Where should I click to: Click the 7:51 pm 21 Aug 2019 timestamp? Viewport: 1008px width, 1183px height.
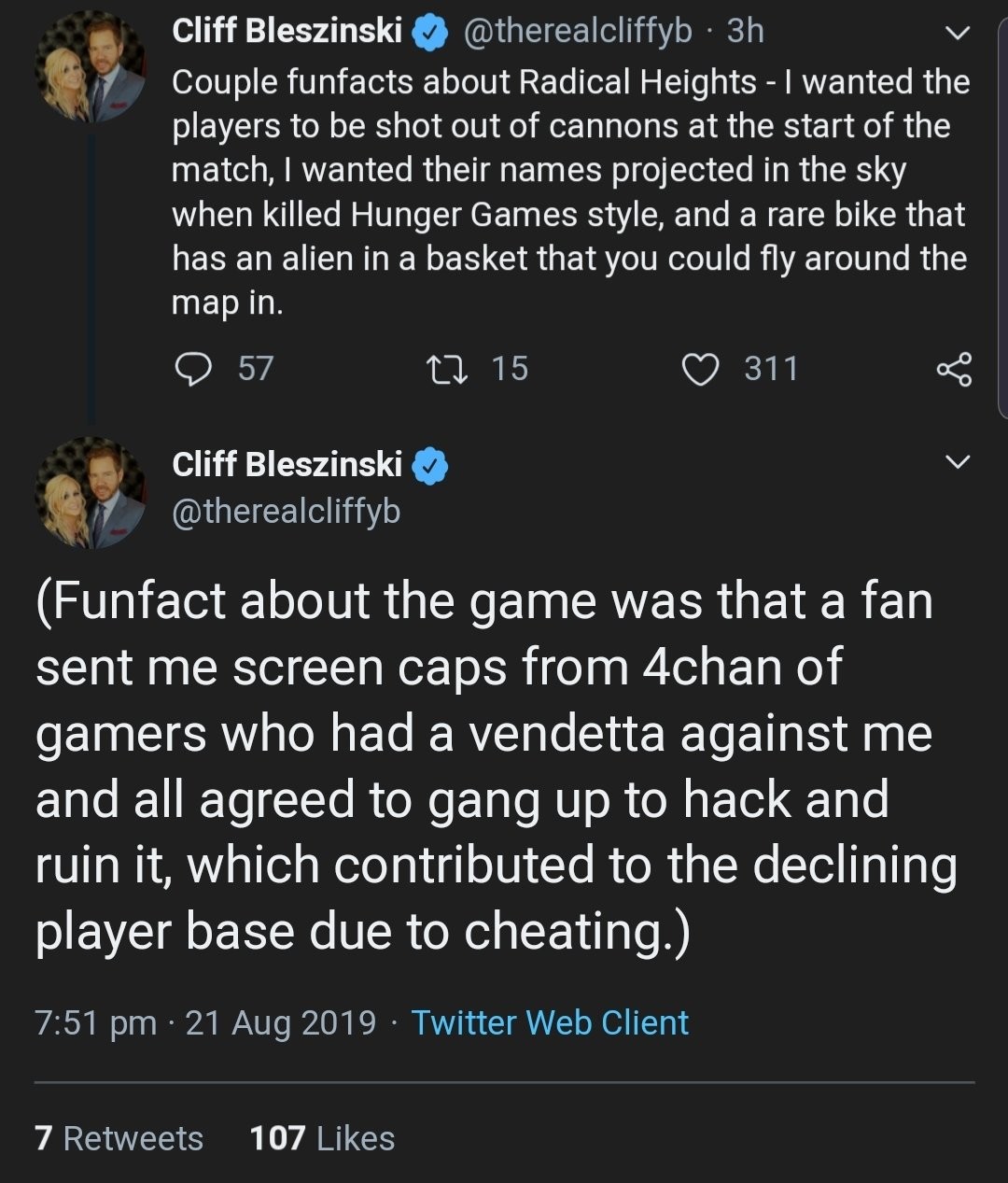coord(205,1023)
